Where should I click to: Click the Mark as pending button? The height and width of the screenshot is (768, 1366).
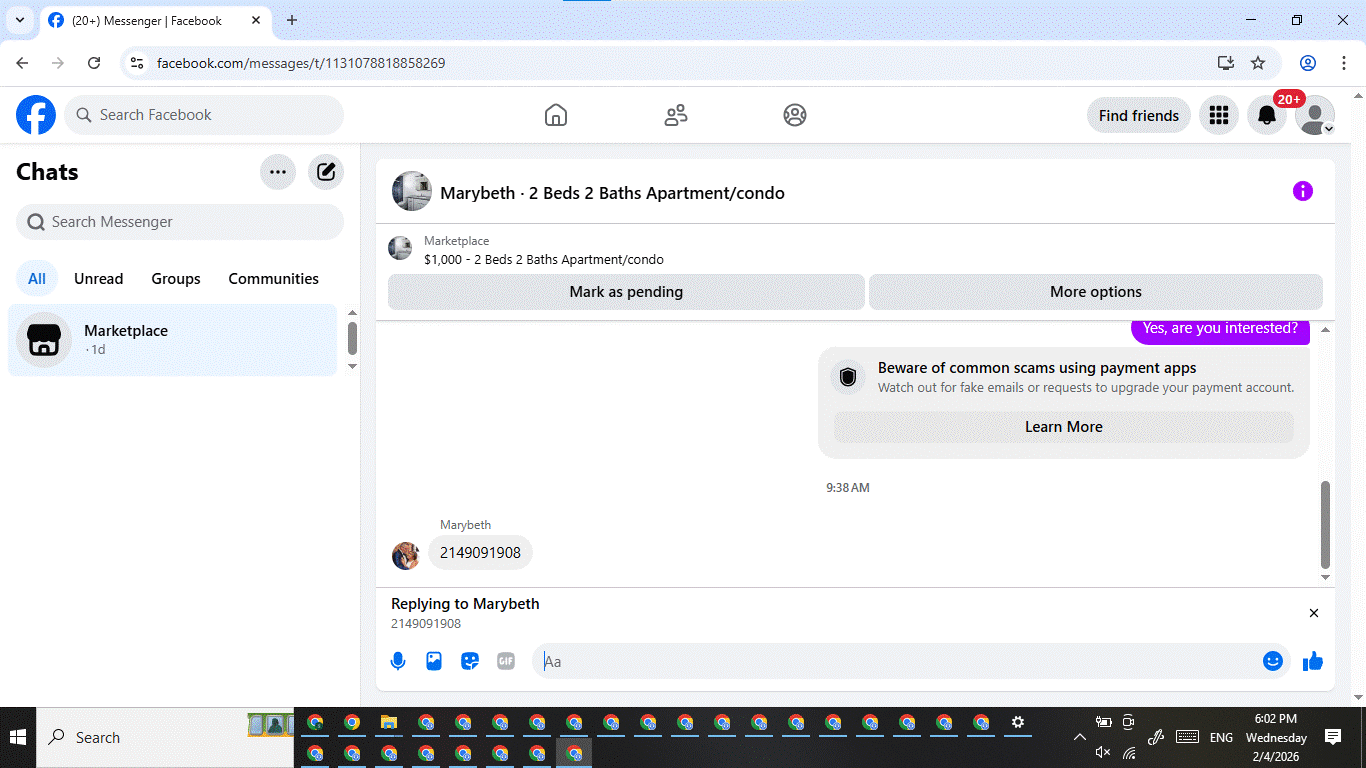pyautogui.click(x=626, y=292)
